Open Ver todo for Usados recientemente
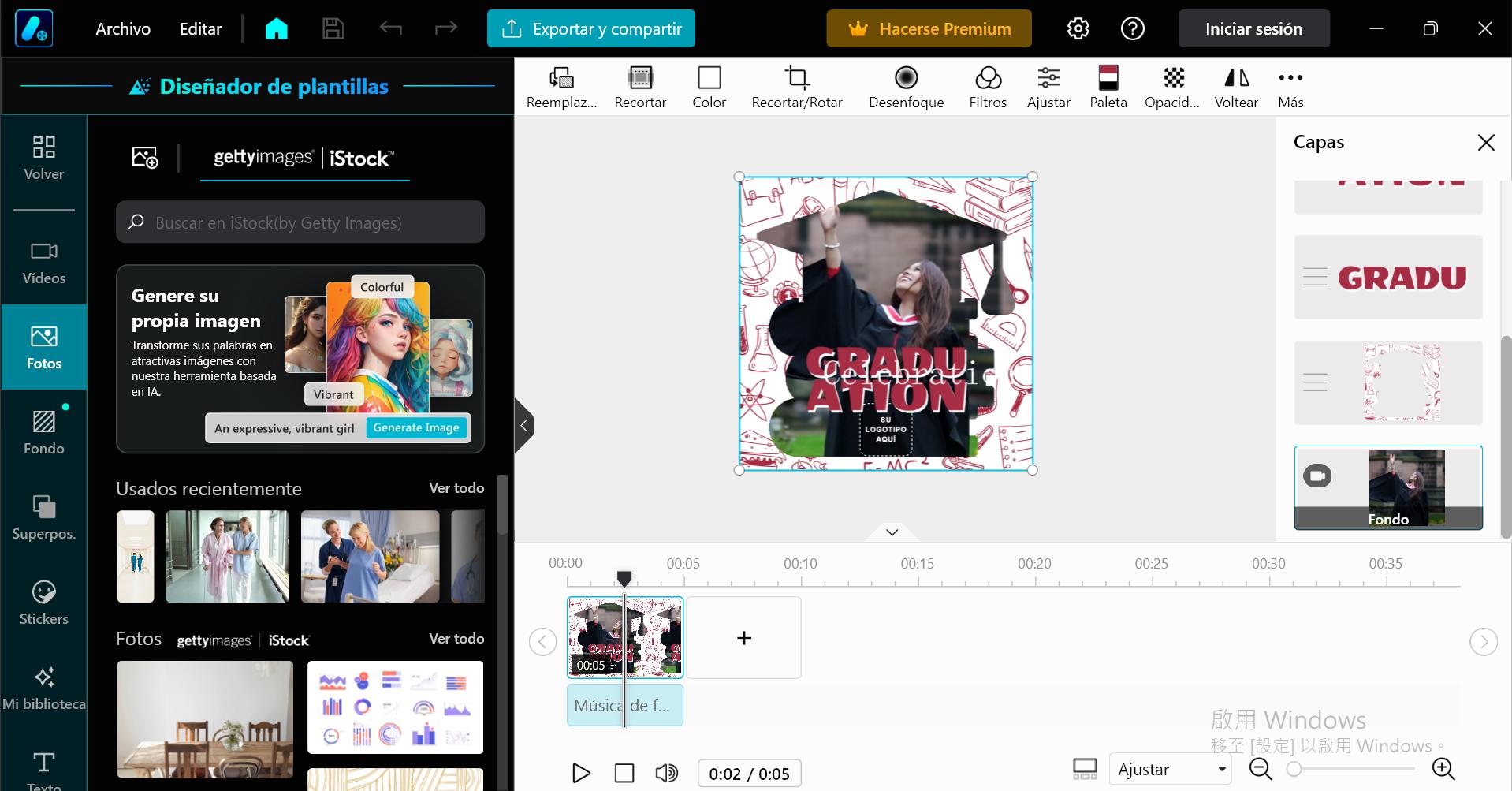This screenshot has height=791, width=1512. 456,488
